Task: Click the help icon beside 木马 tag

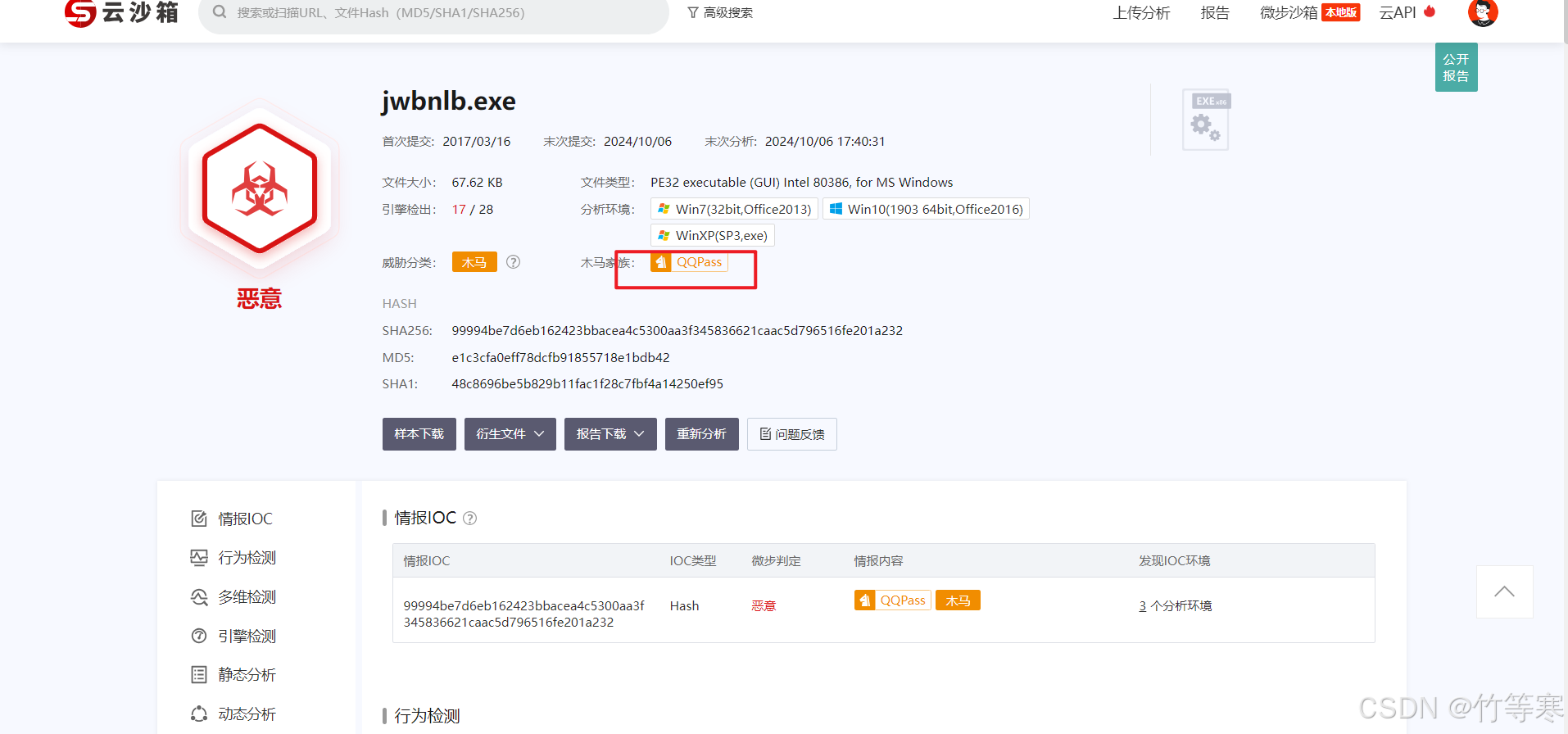Action: [513, 262]
